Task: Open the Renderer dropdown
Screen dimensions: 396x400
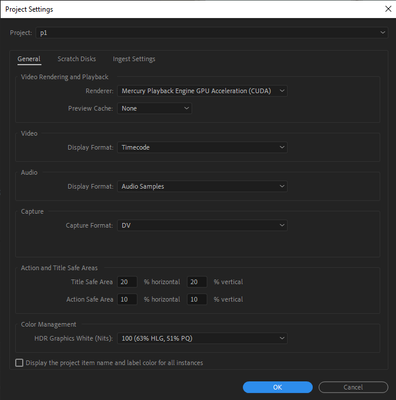Action: tap(202, 91)
